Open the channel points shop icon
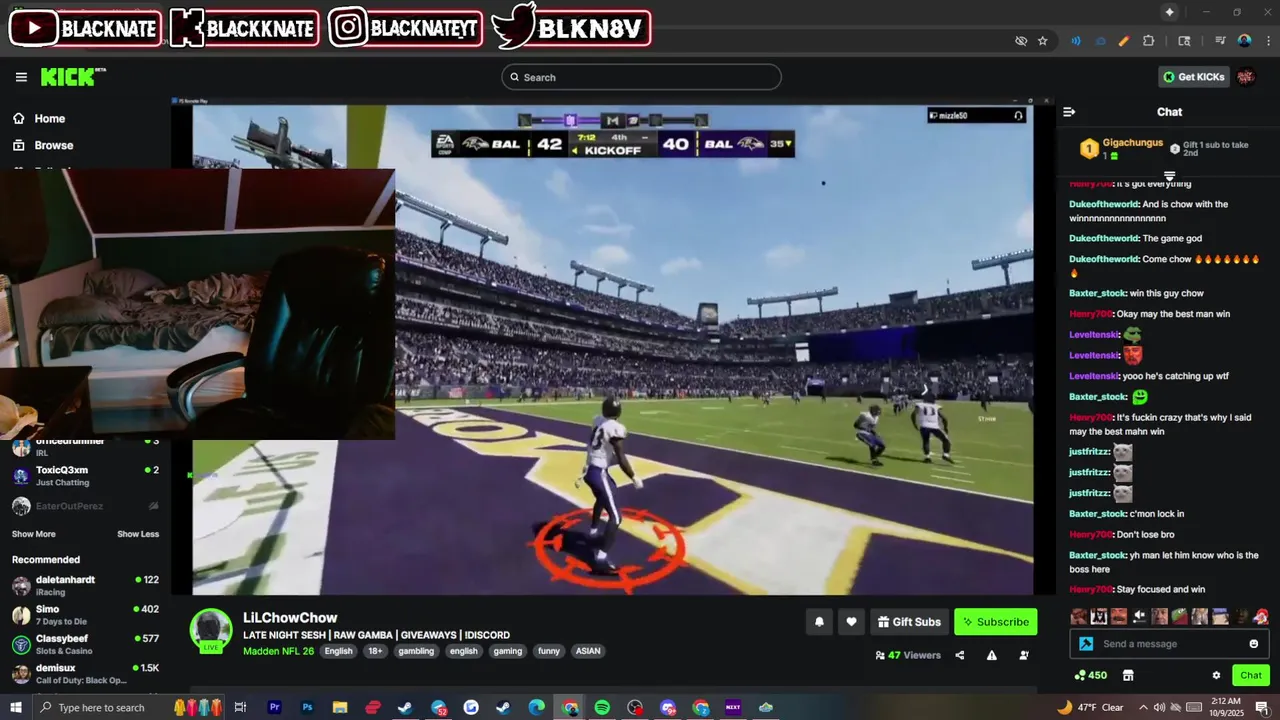1280x720 pixels. (1128, 675)
